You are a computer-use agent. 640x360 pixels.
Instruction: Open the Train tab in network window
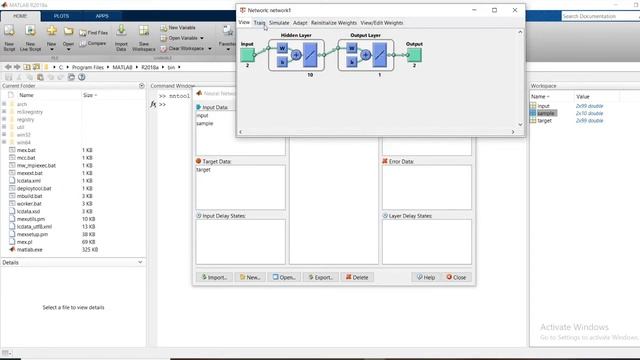pos(260,23)
